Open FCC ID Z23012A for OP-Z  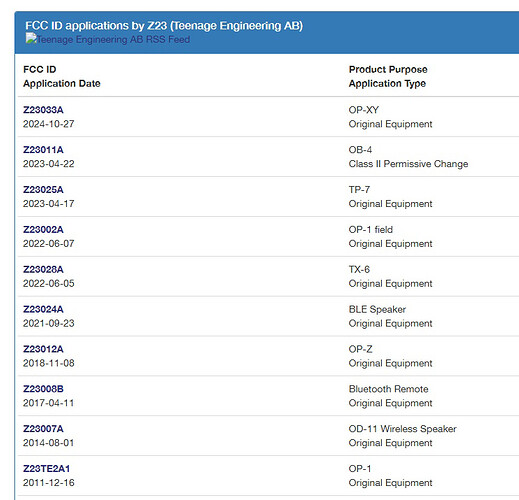43,349
